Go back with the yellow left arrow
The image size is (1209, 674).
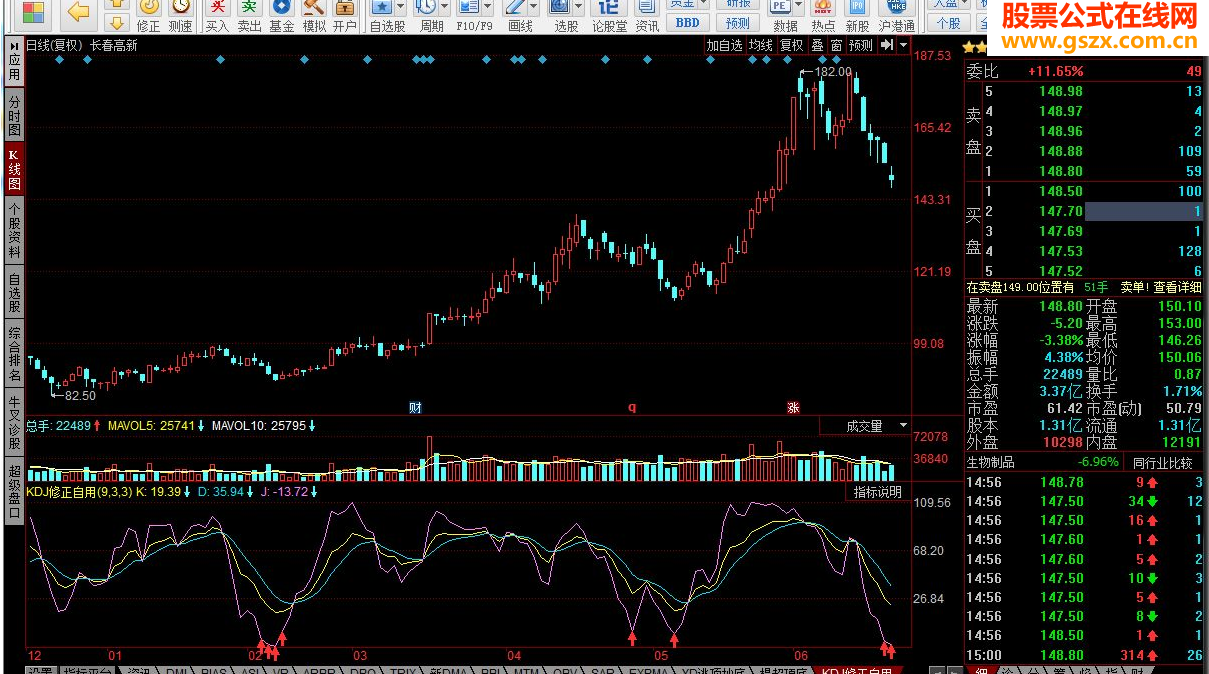(x=78, y=12)
